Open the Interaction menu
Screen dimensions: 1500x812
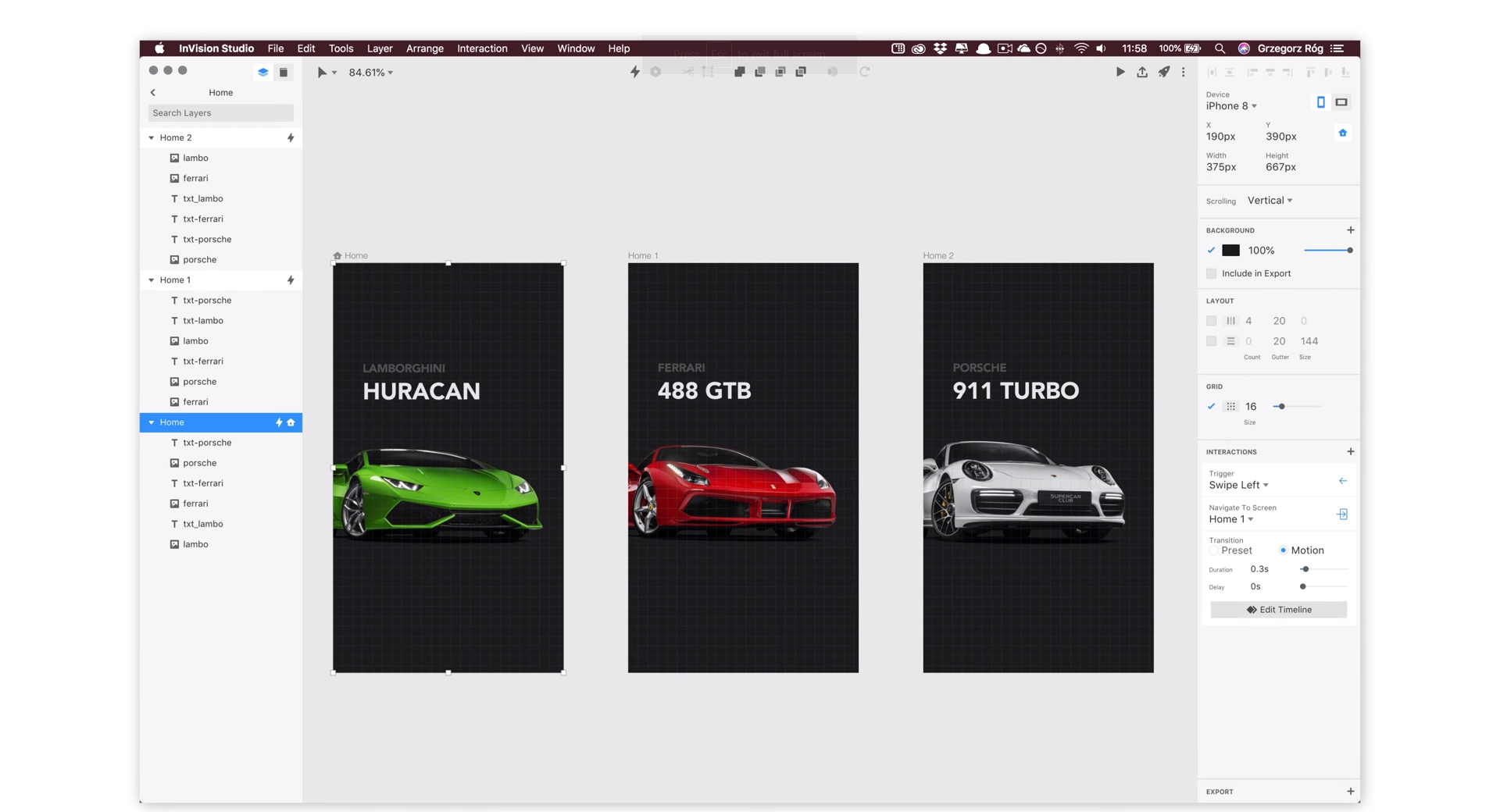click(482, 48)
